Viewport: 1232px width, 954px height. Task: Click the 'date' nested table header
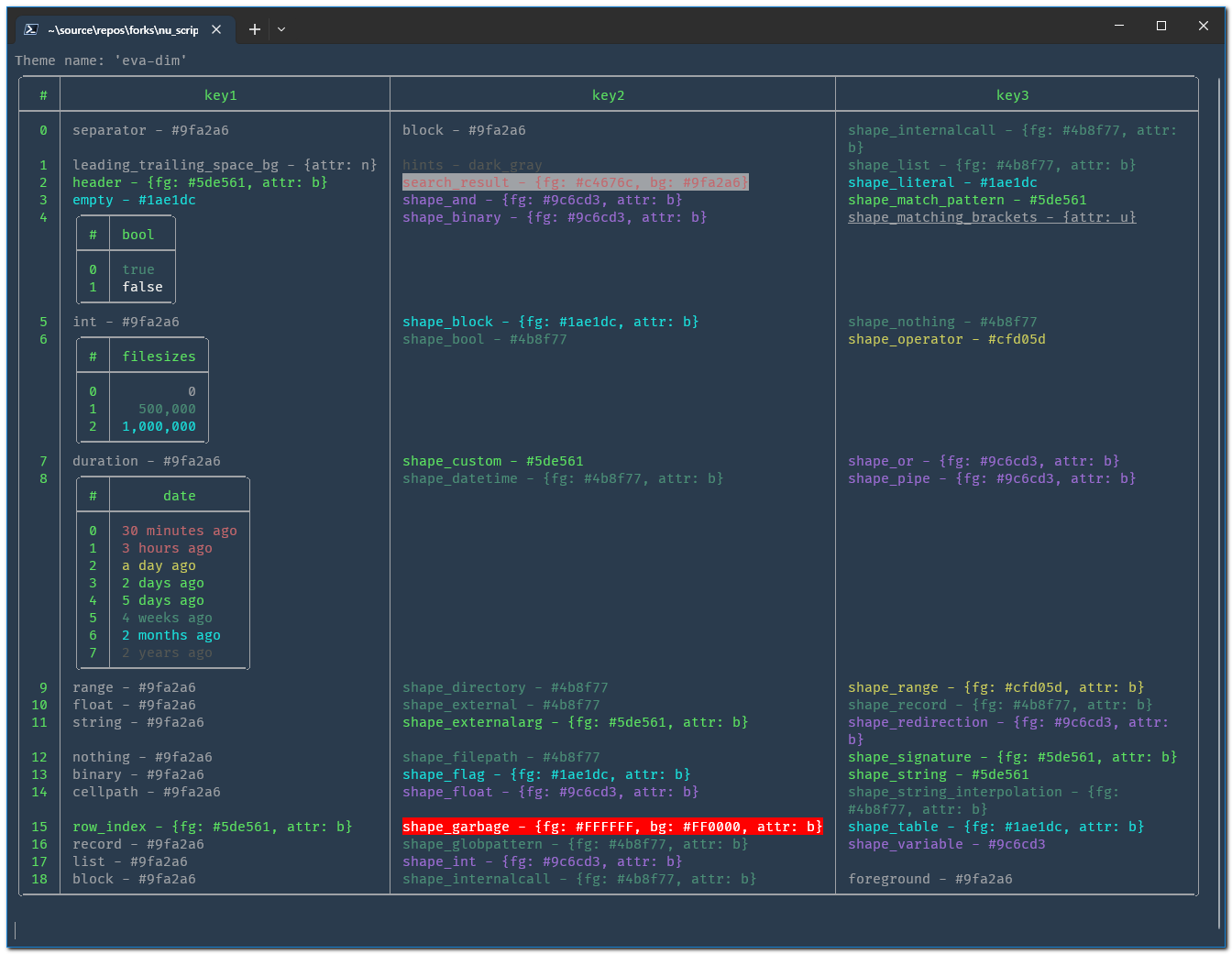point(180,496)
